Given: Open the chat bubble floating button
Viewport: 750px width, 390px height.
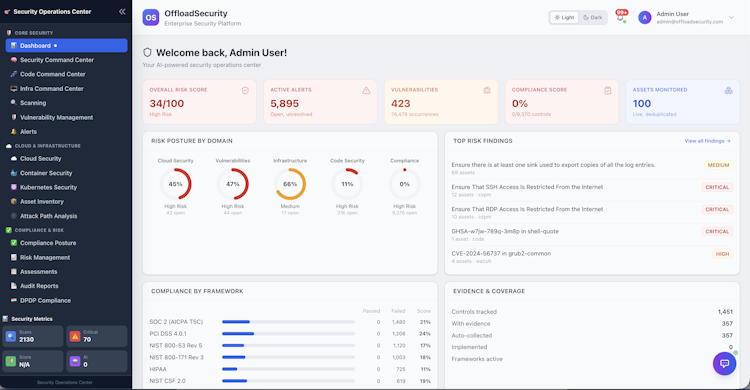Looking at the screenshot, I should coord(724,364).
